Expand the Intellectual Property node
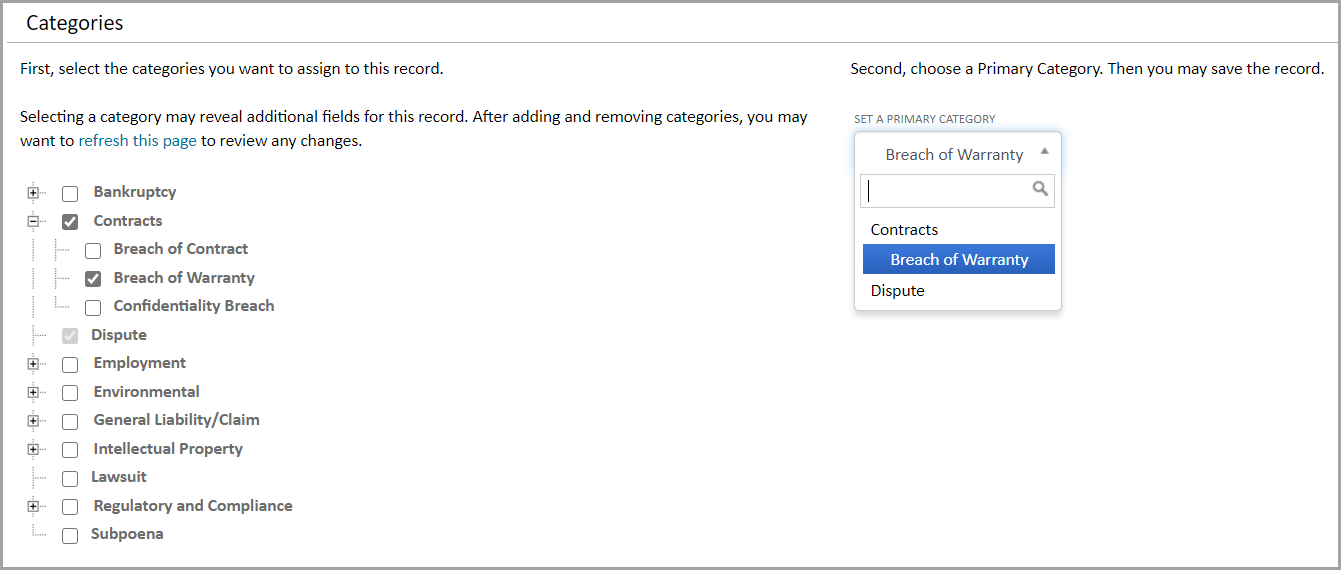The width and height of the screenshot is (1341, 570). 33,449
